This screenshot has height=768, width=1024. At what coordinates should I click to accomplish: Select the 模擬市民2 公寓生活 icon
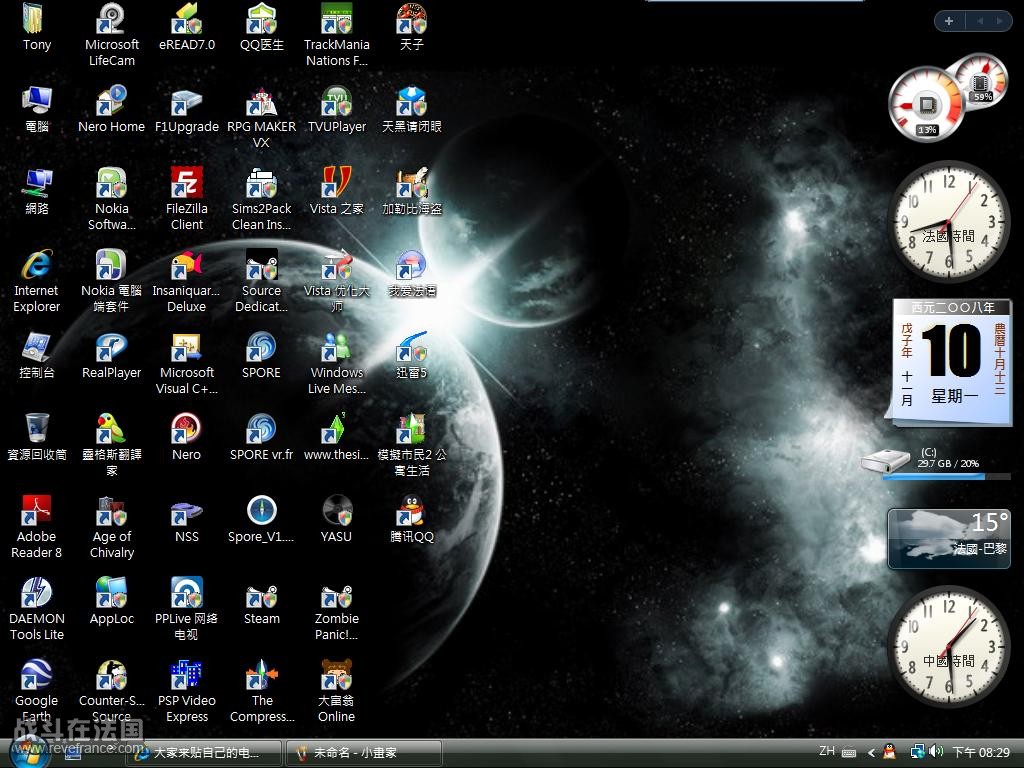click(411, 428)
